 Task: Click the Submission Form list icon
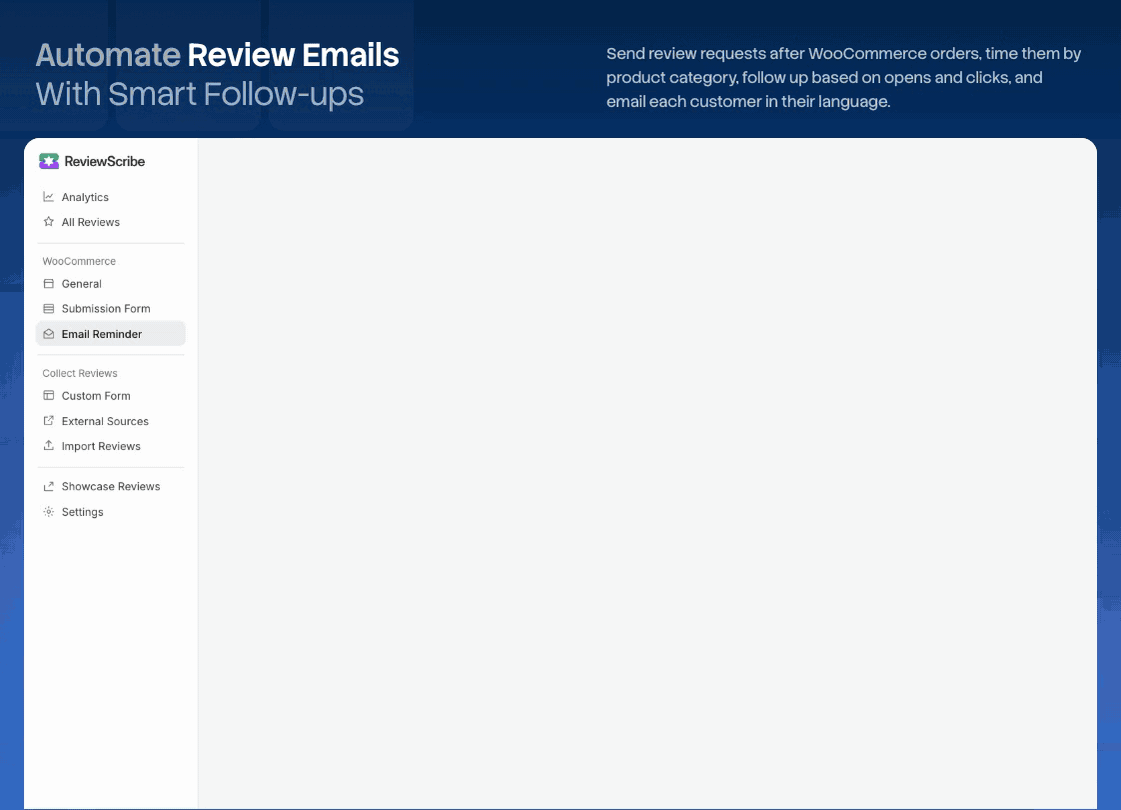click(49, 309)
